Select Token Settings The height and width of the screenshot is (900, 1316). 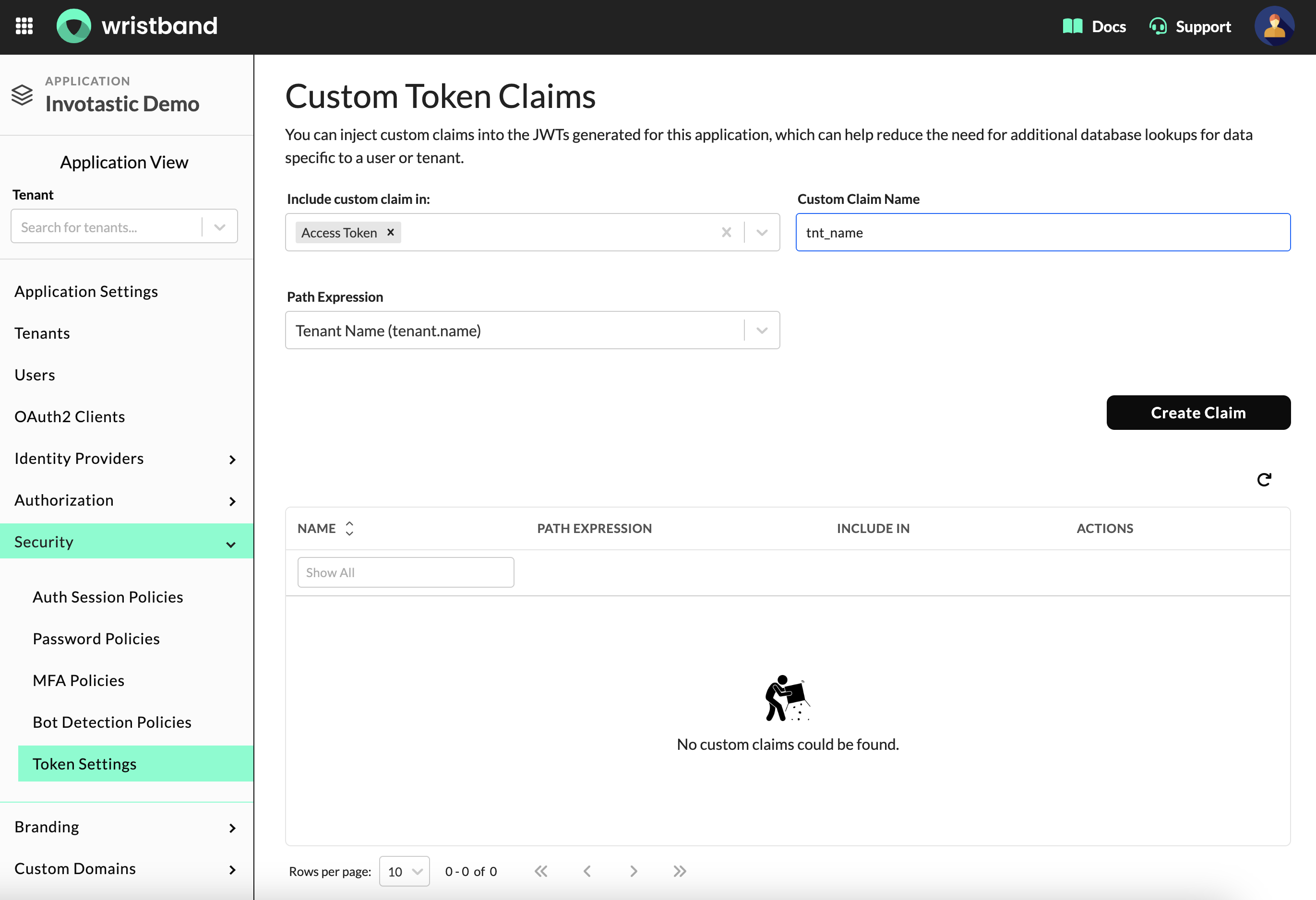coord(135,764)
